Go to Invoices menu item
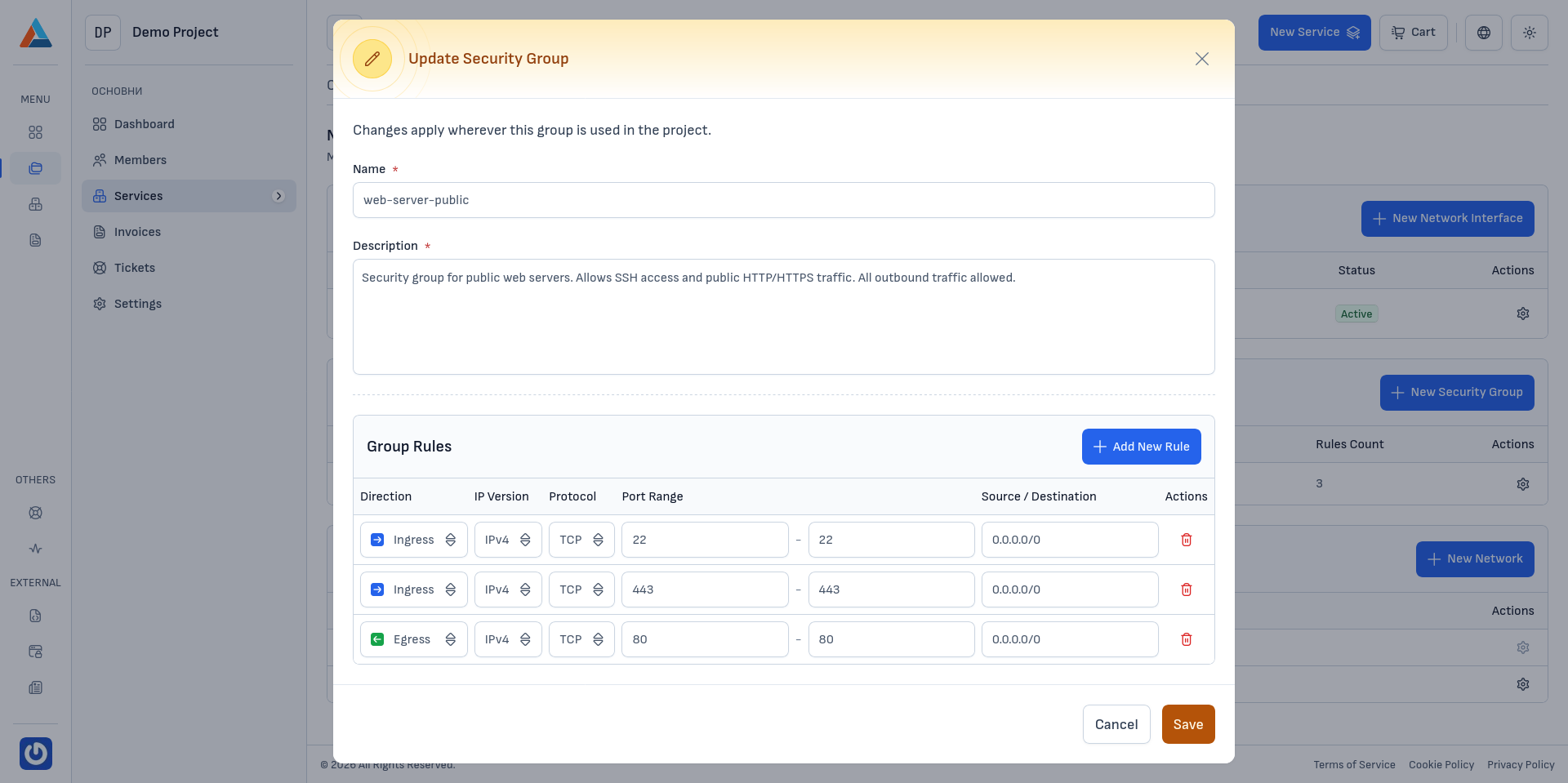1568x783 pixels. (x=137, y=232)
